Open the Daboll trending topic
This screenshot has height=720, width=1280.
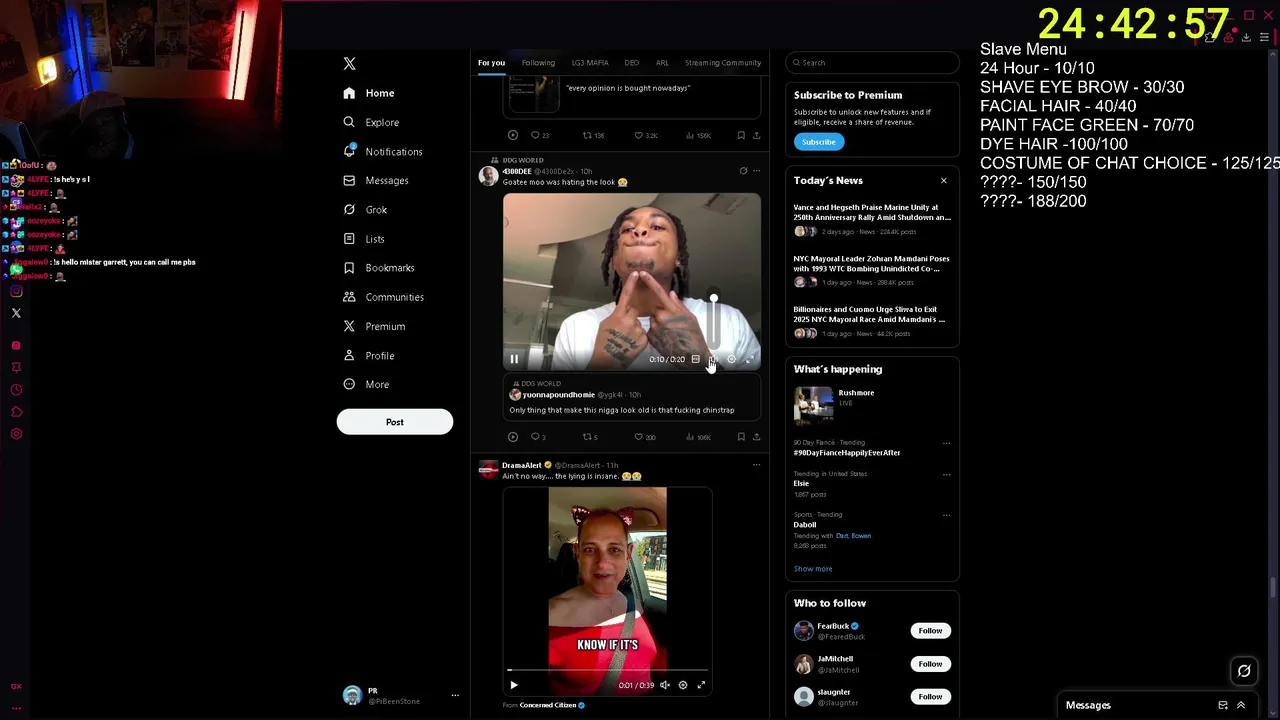tap(805, 525)
